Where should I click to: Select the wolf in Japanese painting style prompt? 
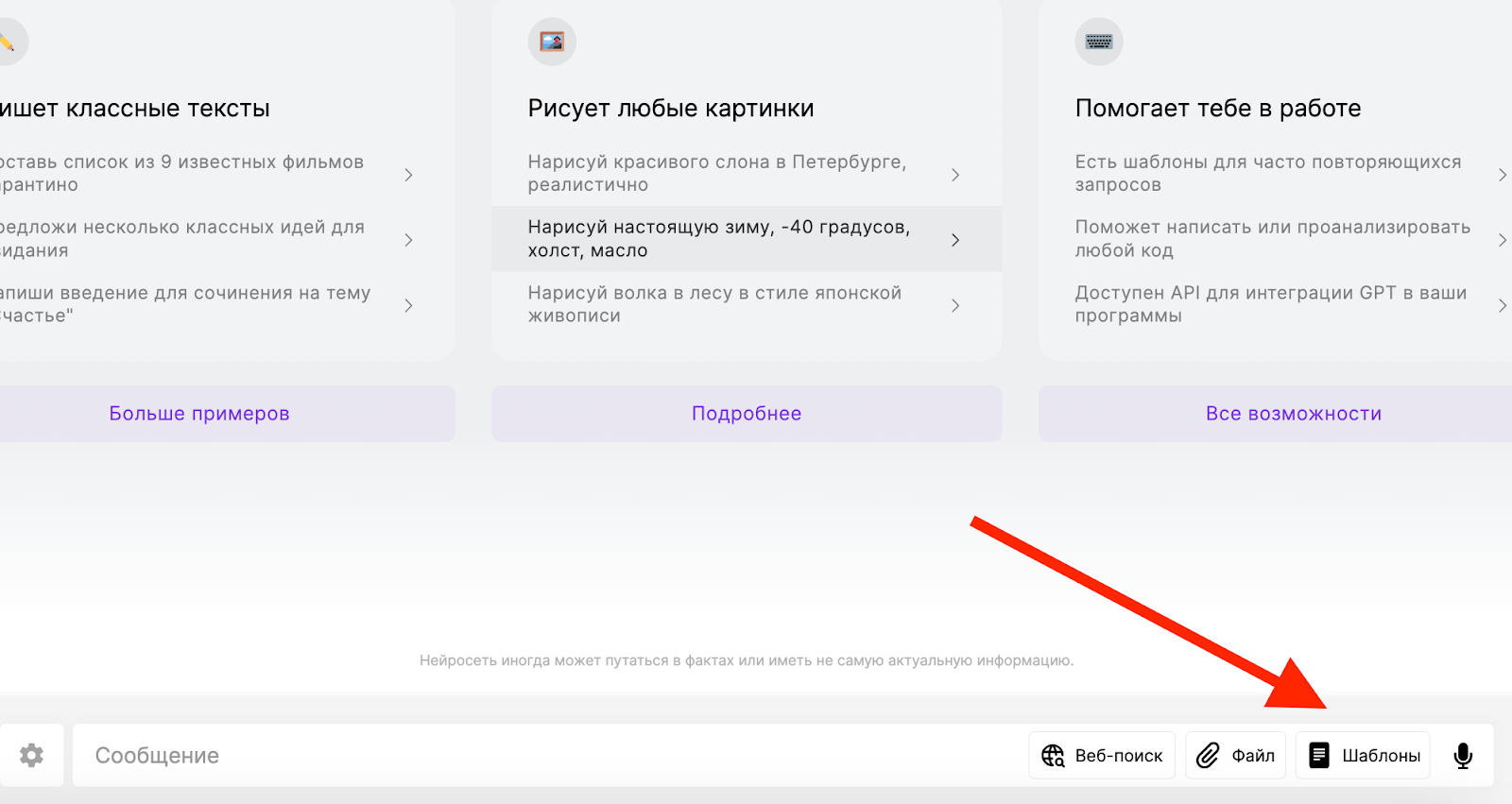[x=715, y=304]
